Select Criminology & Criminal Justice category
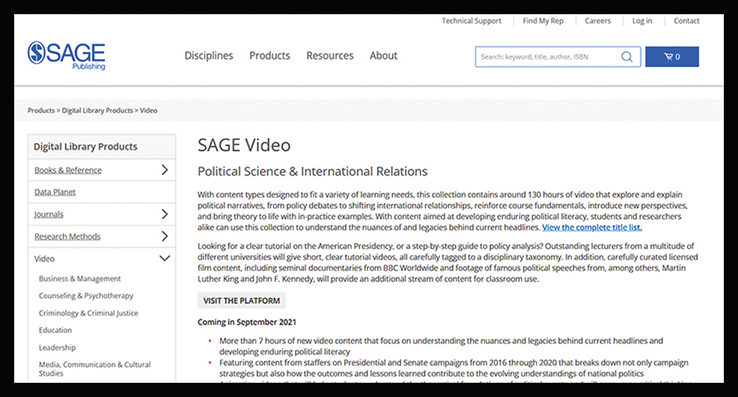Viewport: 738px width, 397px height. click(x=88, y=313)
